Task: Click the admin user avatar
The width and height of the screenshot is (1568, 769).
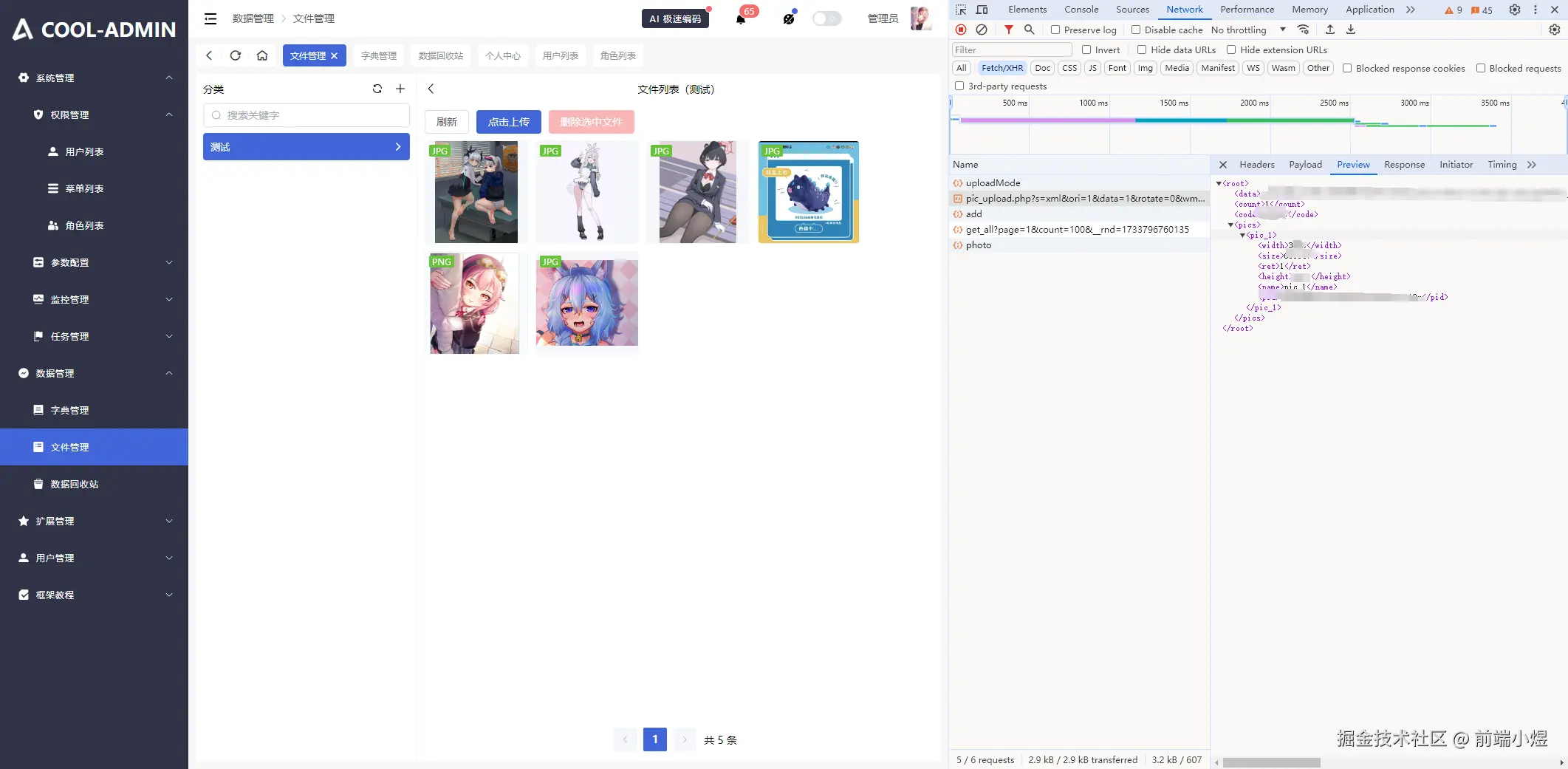Action: coord(920,18)
